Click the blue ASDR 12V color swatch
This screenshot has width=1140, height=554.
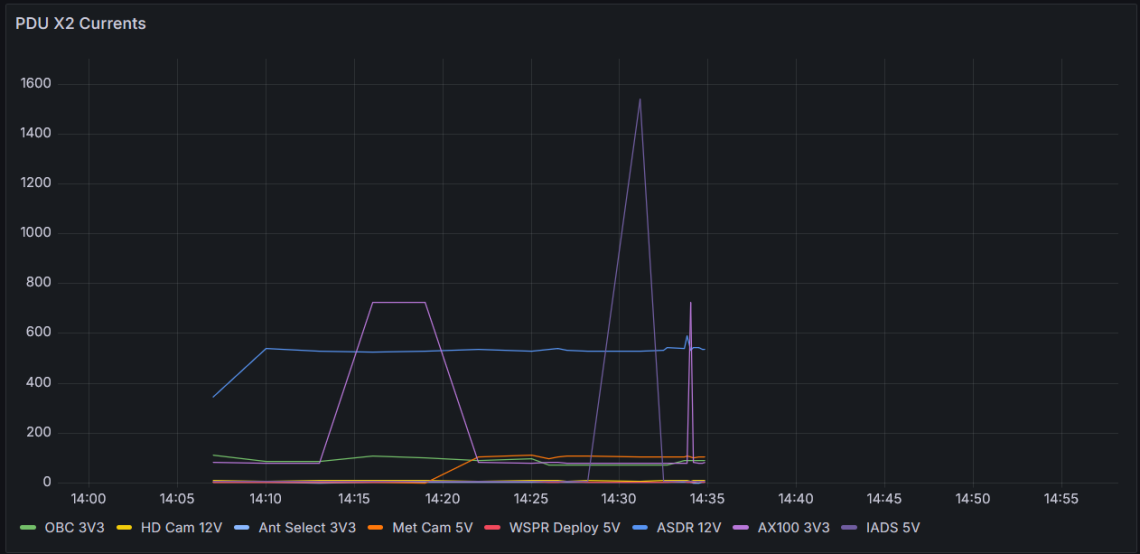(x=641, y=528)
